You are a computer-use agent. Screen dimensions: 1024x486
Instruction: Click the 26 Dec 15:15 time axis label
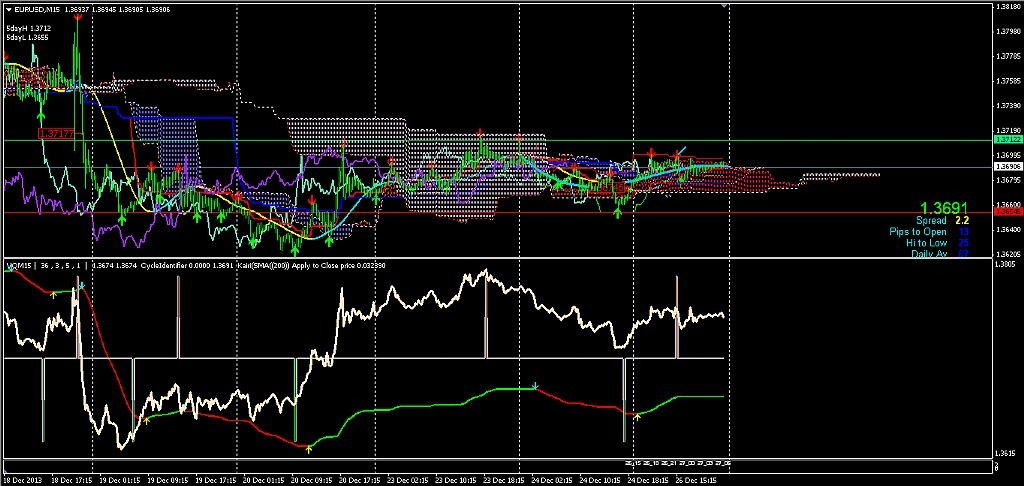coord(694,480)
